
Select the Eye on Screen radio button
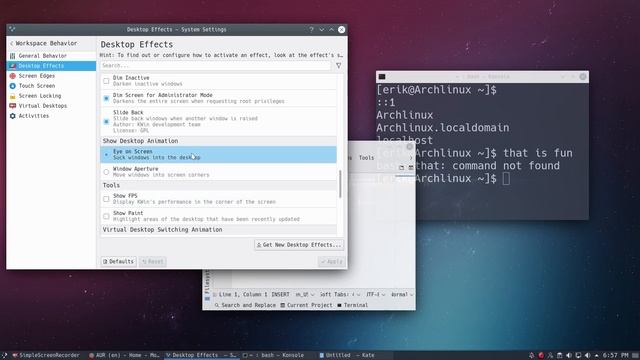106,155
